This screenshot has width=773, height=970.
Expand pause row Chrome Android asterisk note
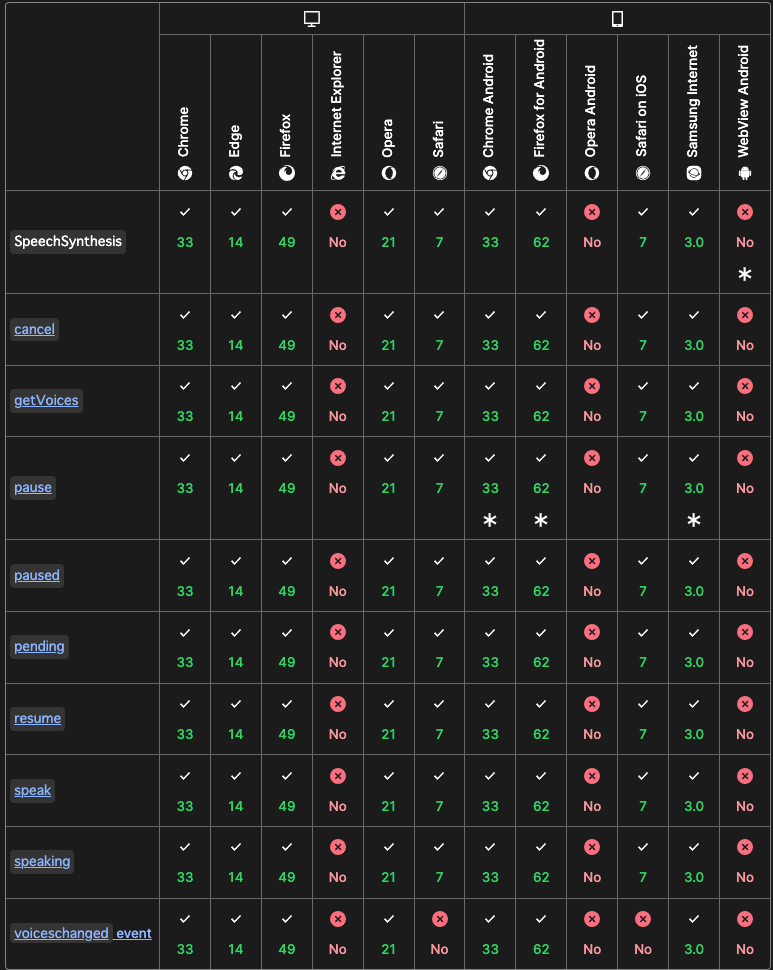(490, 521)
